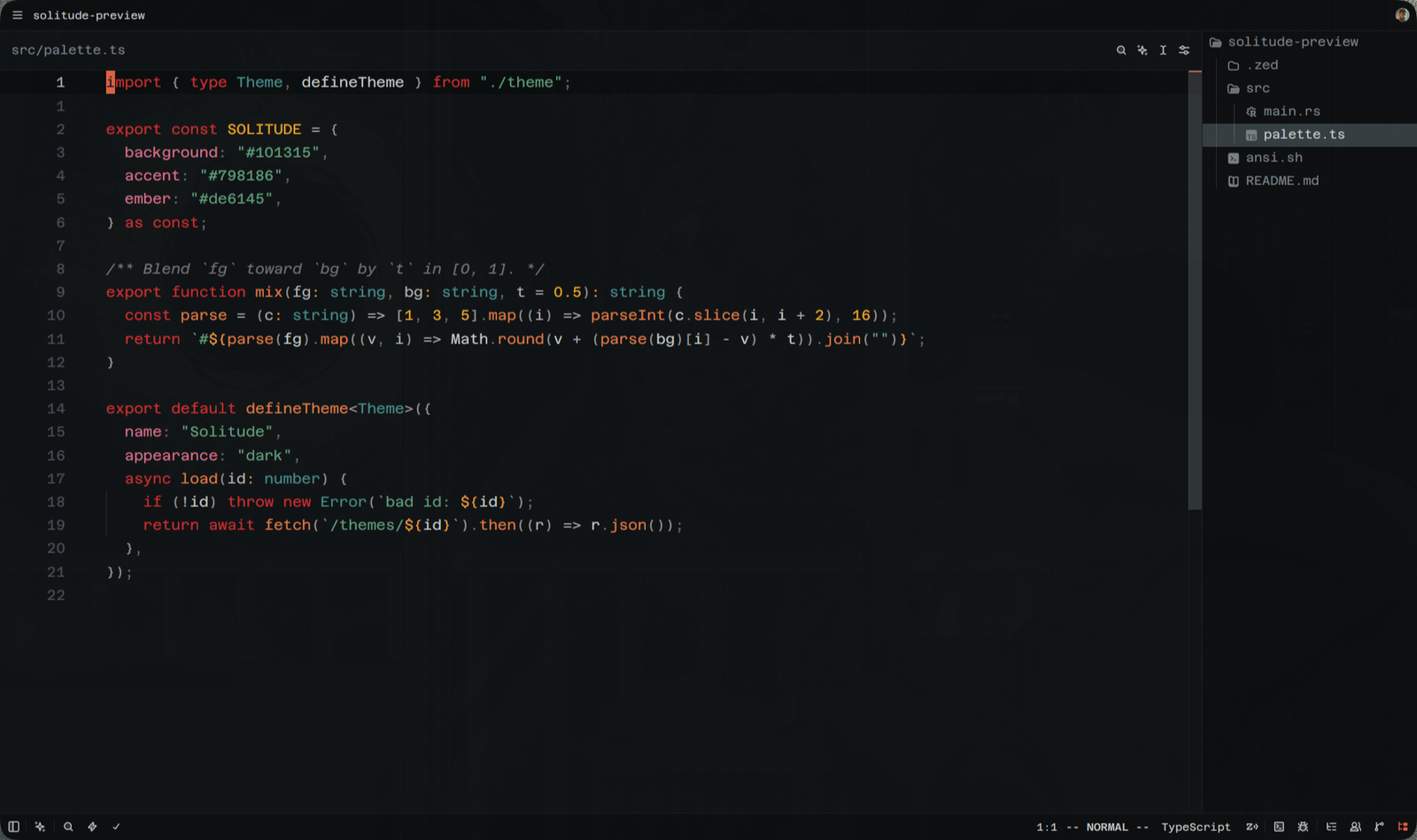This screenshot has width=1417, height=840.
Task: Click SOLITUDE constant name in code
Action: pyautogui.click(x=264, y=129)
